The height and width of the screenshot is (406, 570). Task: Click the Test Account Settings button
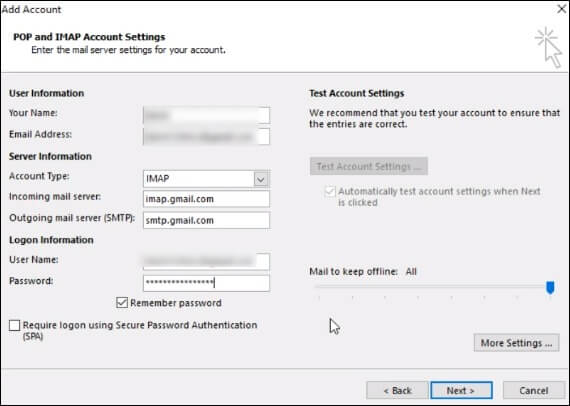369,166
